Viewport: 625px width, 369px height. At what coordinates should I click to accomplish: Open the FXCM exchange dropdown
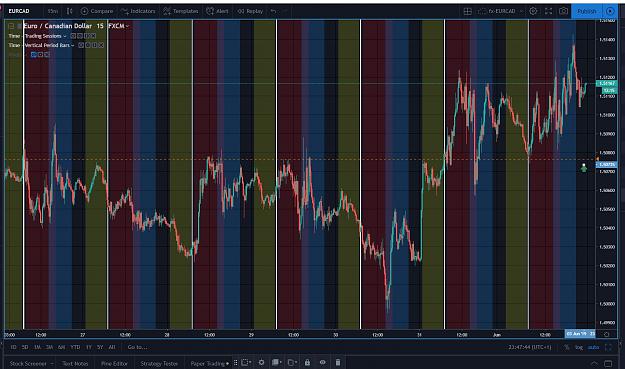pyautogui.click(x=118, y=26)
